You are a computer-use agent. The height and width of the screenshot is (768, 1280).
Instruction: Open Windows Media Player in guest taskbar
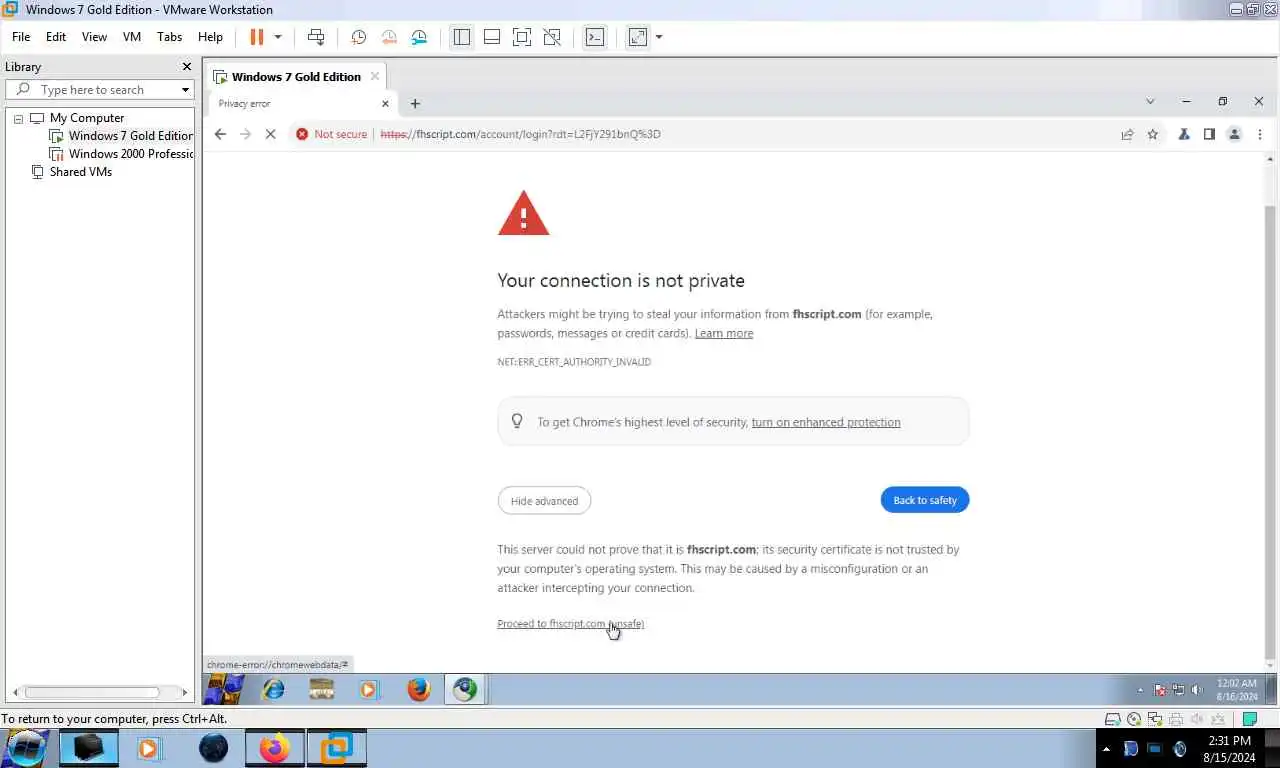[370, 689]
